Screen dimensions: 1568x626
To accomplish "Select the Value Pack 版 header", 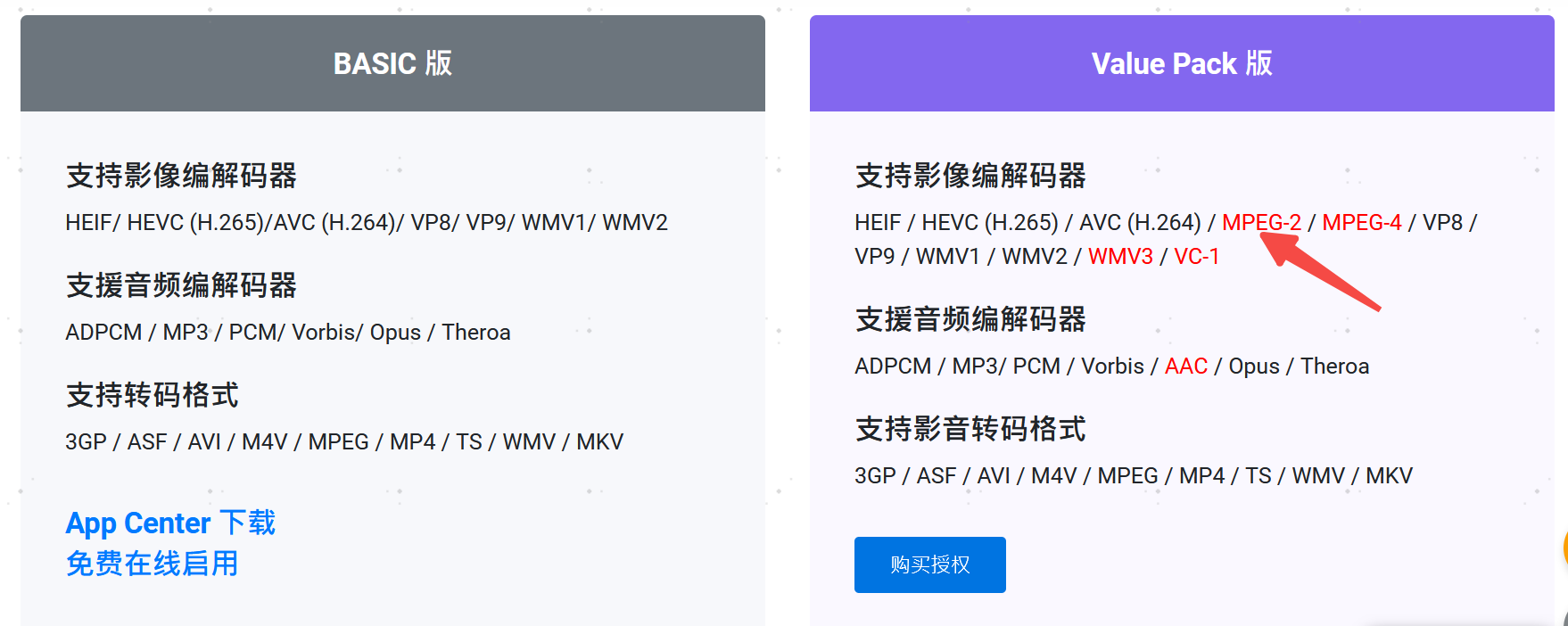I will tap(1182, 63).
